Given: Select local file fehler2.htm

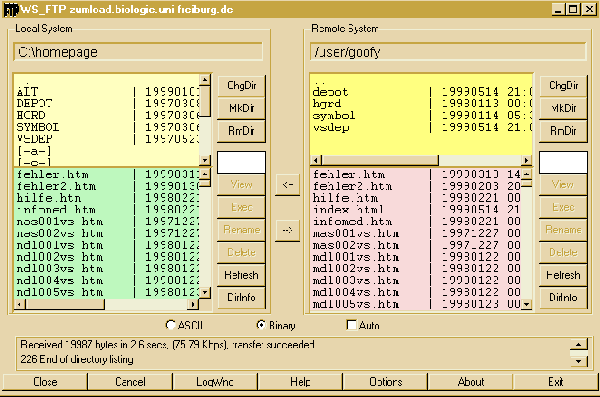Looking at the screenshot, I should pyautogui.click(x=107, y=186).
